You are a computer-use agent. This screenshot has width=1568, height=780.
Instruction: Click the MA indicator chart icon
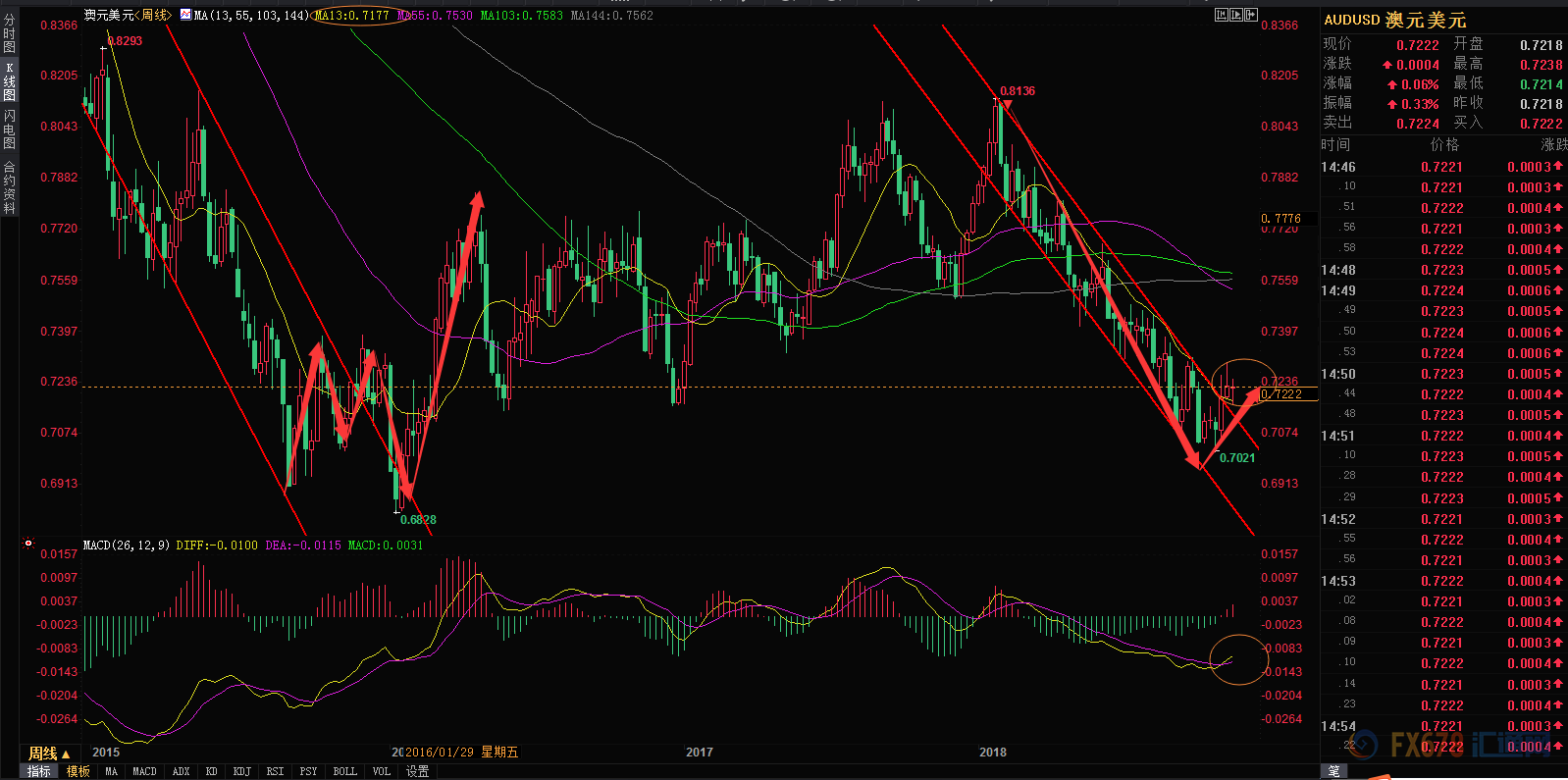pyautogui.click(x=185, y=15)
